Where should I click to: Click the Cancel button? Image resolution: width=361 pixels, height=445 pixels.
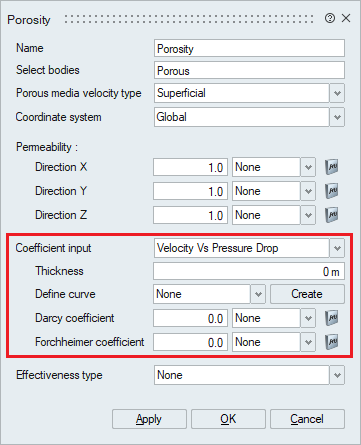307,419
